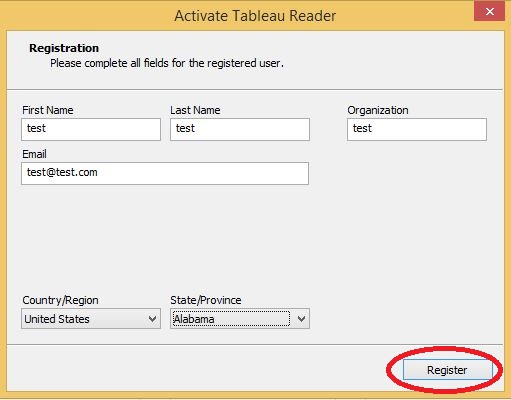Click into the Email field with test@test.com

(x=165, y=173)
